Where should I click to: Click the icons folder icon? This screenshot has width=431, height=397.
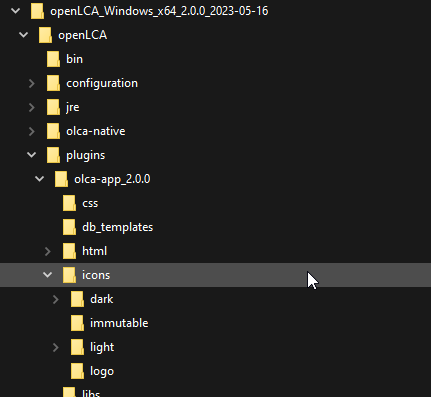69,275
